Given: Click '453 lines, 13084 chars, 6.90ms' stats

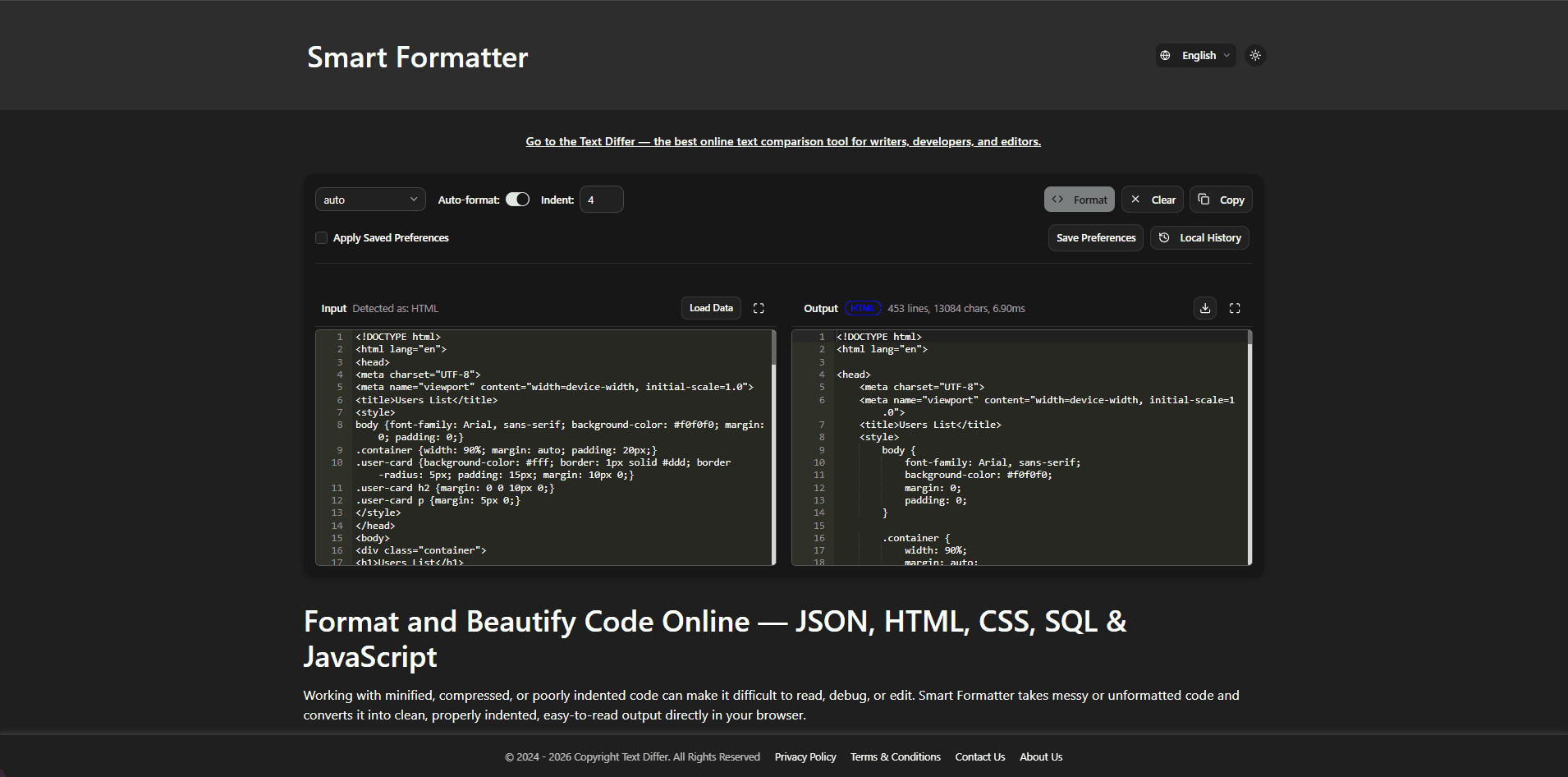Looking at the screenshot, I should (956, 309).
